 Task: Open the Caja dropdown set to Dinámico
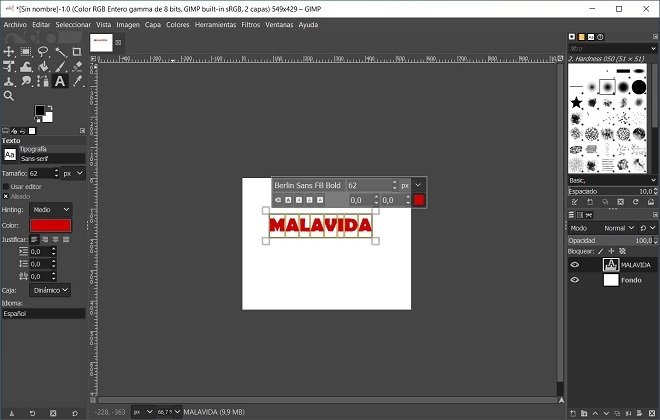[50, 290]
